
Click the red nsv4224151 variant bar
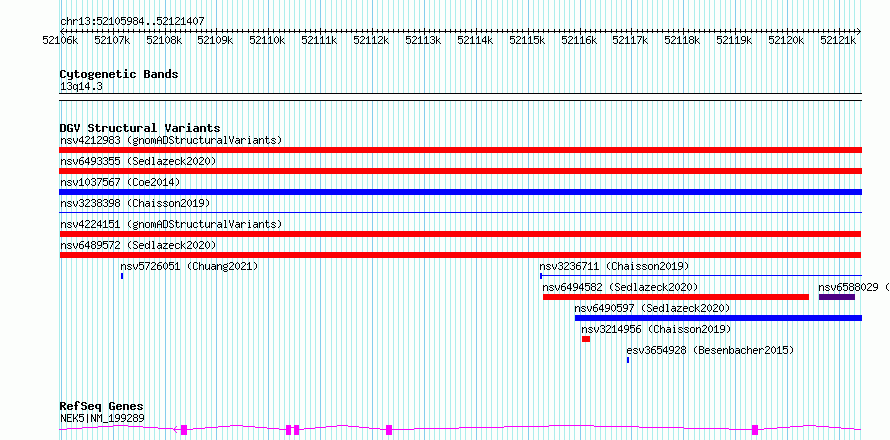[x=460, y=234]
